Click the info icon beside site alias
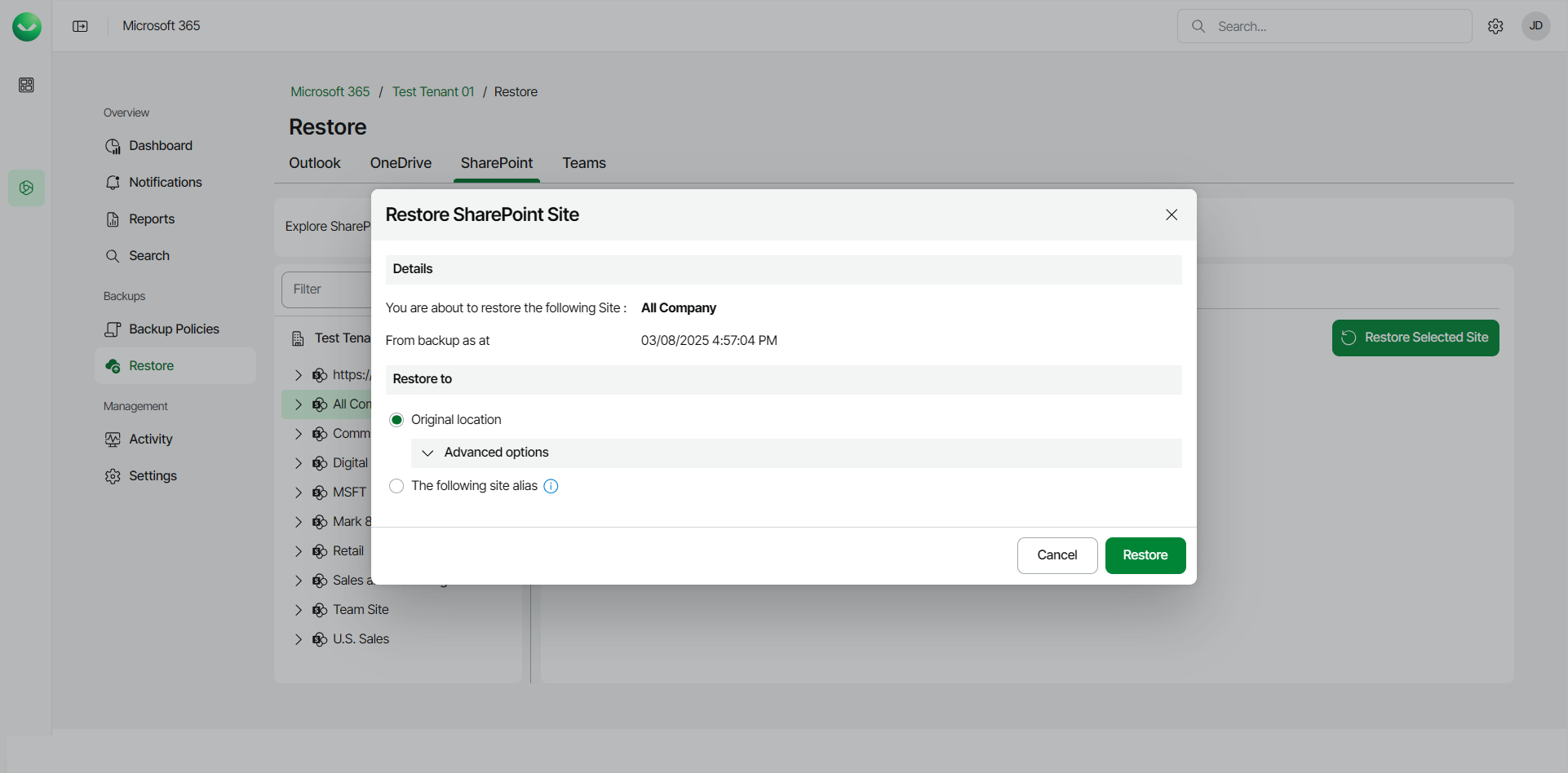1568x773 pixels. 551,487
